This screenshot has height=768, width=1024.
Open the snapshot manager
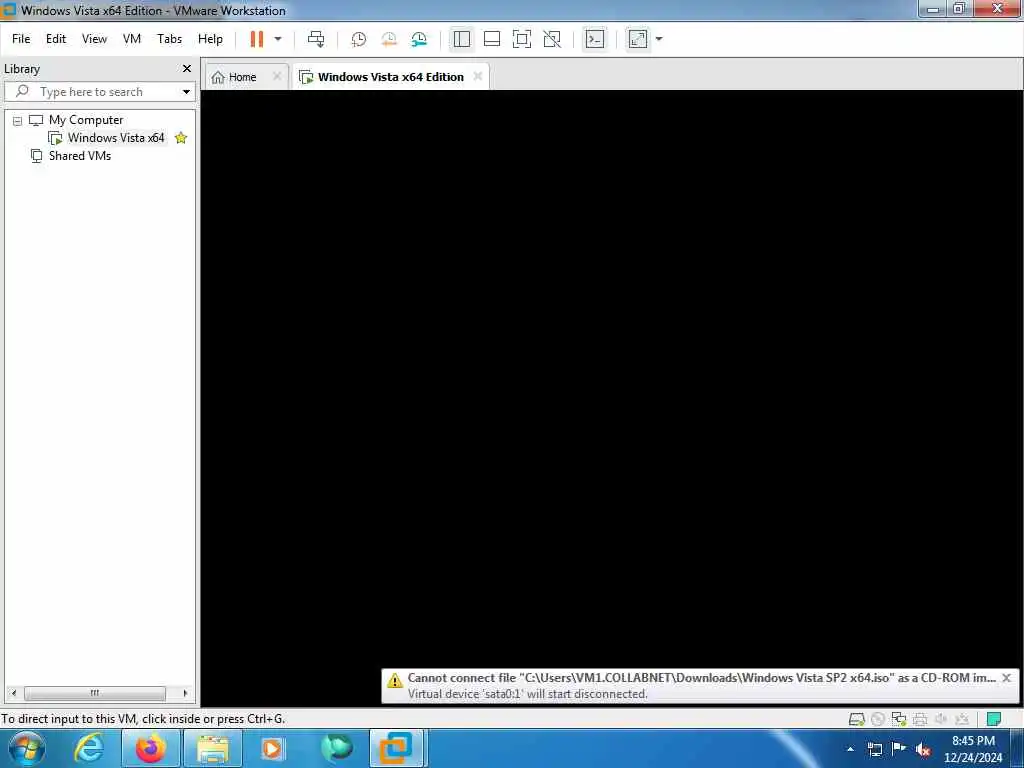(x=419, y=39)
